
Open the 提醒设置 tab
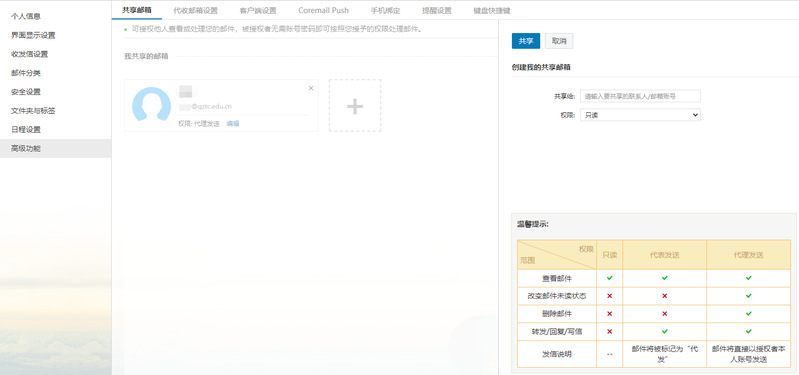[437, 10]
